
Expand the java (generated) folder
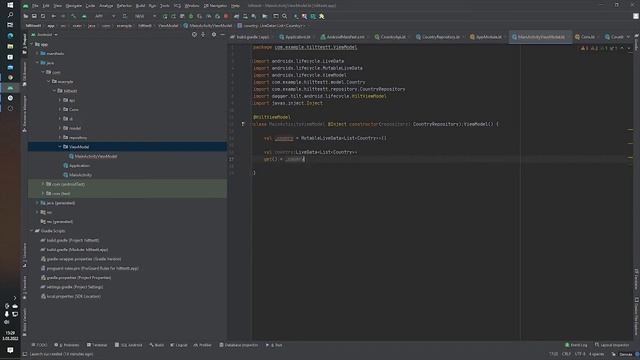[37, 203]
